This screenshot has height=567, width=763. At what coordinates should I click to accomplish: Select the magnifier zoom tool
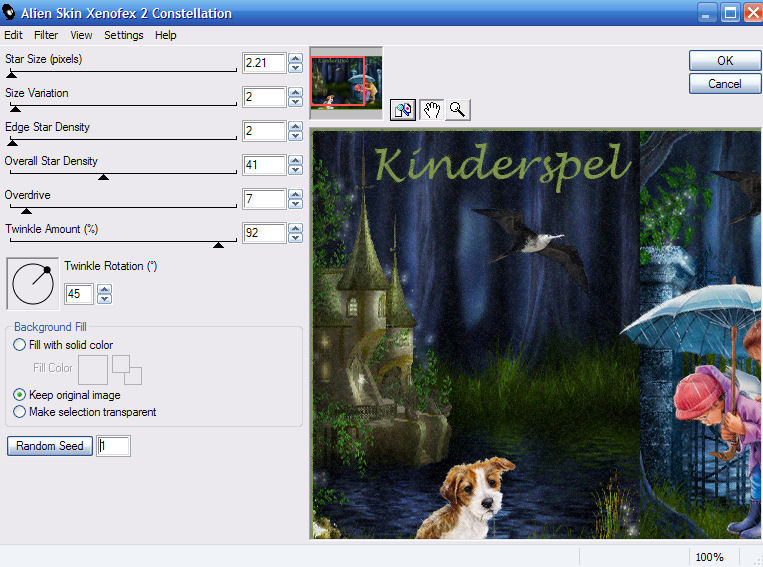(x=457, y=110)
